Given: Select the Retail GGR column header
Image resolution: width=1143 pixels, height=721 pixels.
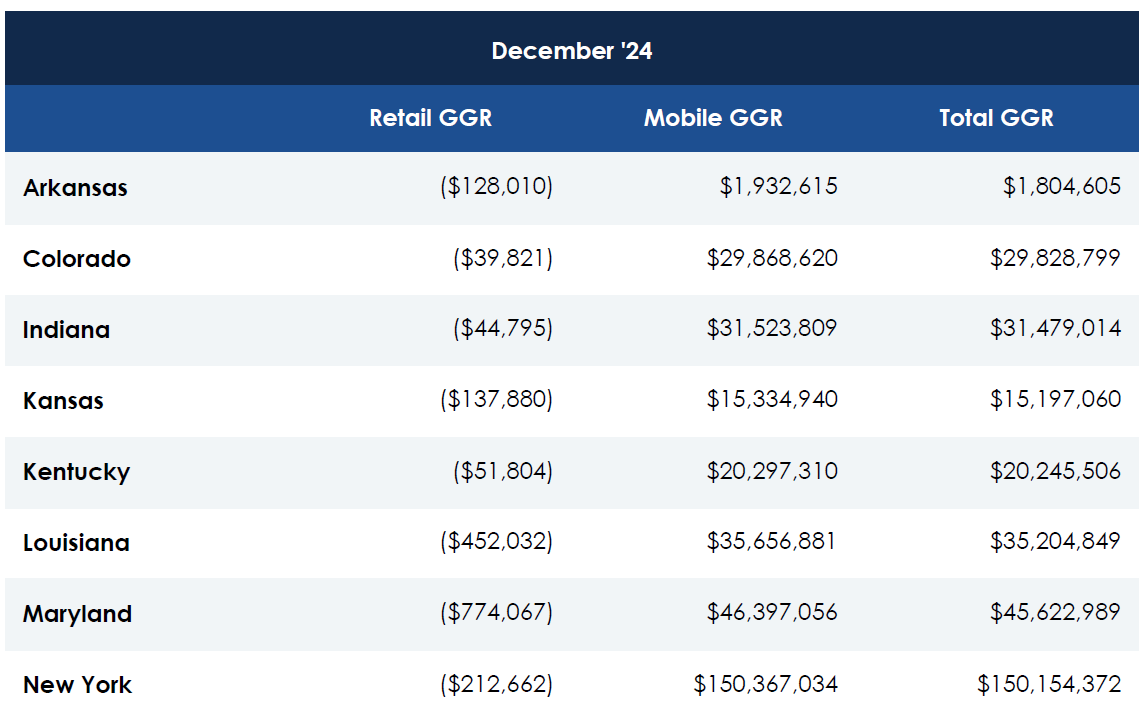Looking at the screenshot, I should (x=430, y=118).
